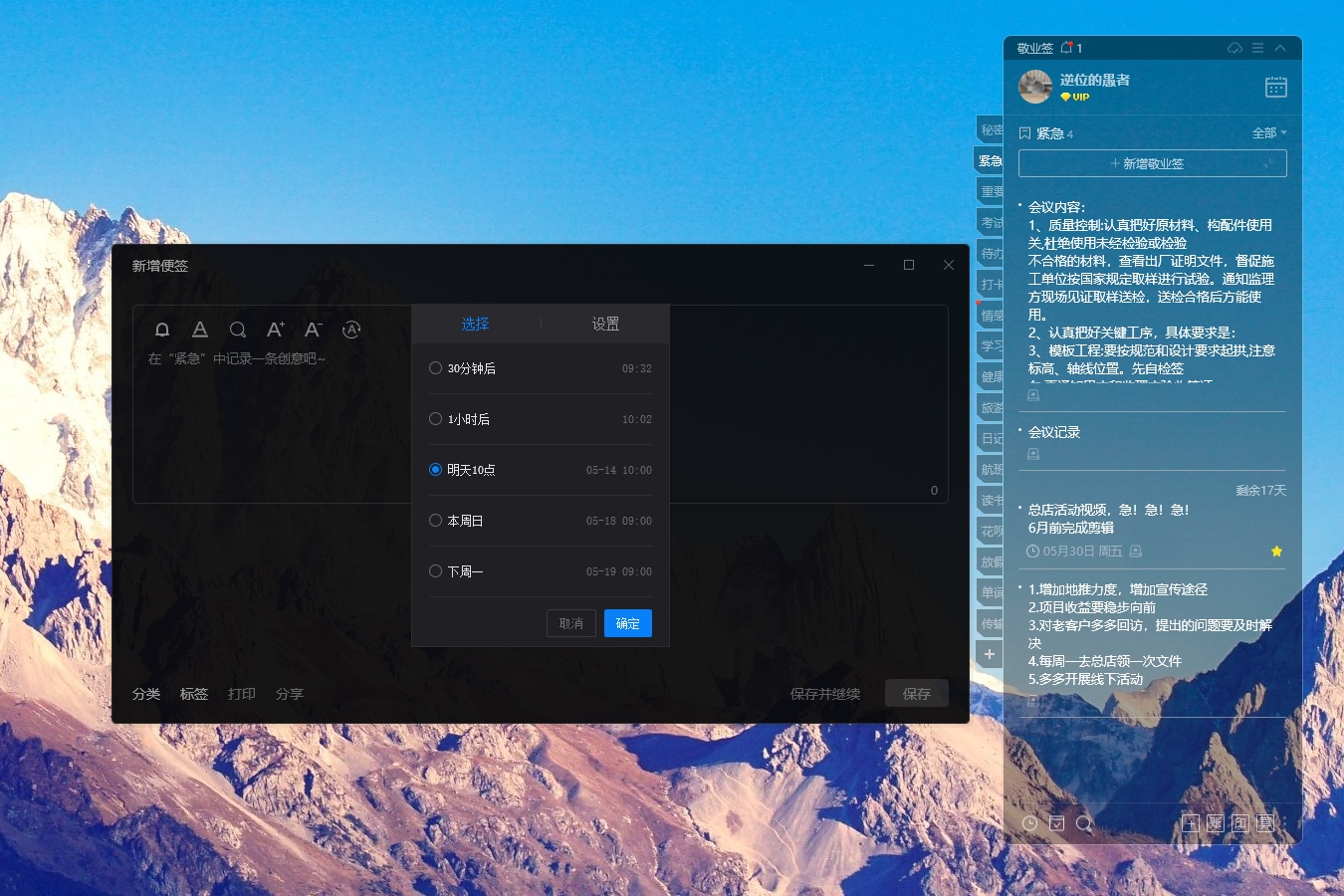Click the cloud sync icon in title bar

[x=1235, y=48]
